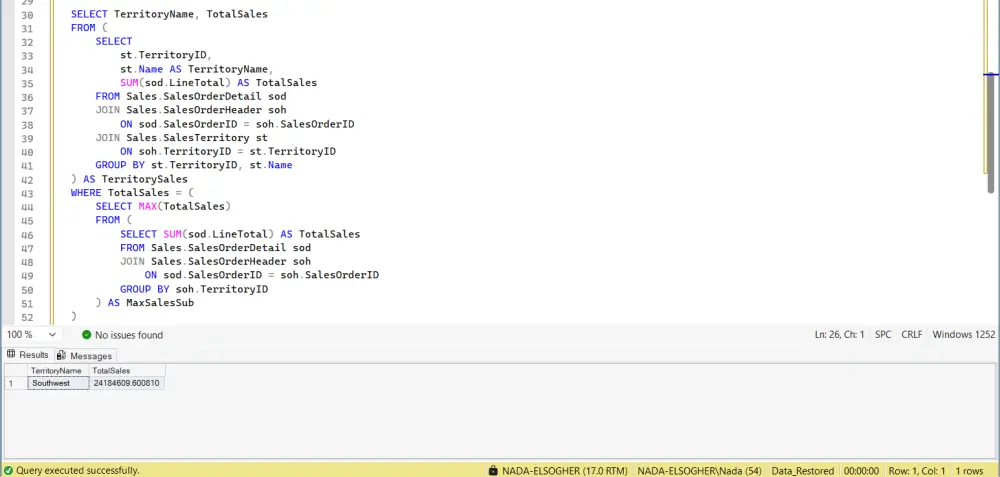Switch to the Results tab
Screen dimensions: 1000x477
[x=27, y=355]
